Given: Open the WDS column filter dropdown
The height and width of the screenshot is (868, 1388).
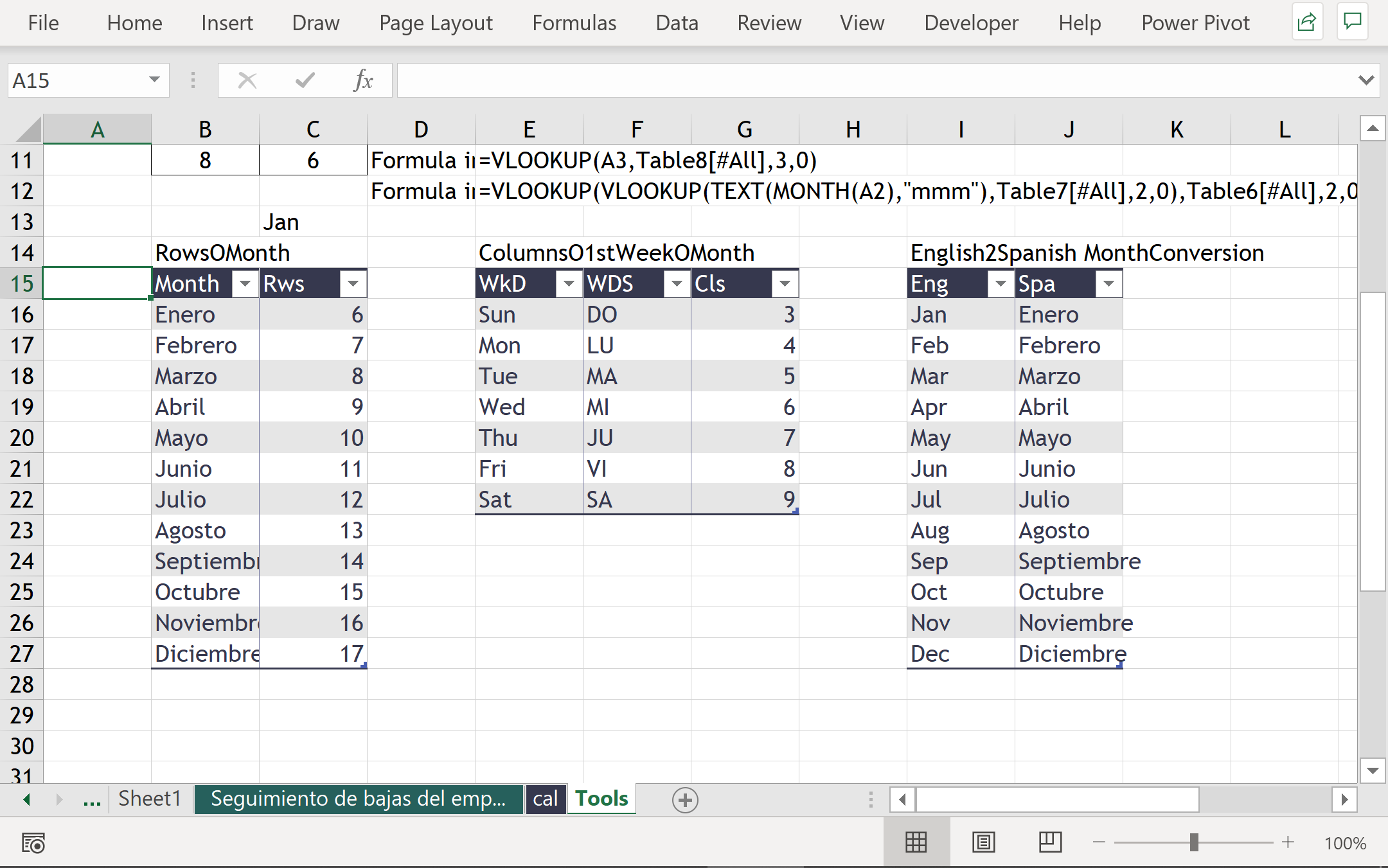Looking at the screenshot, I should coord(677,283).
